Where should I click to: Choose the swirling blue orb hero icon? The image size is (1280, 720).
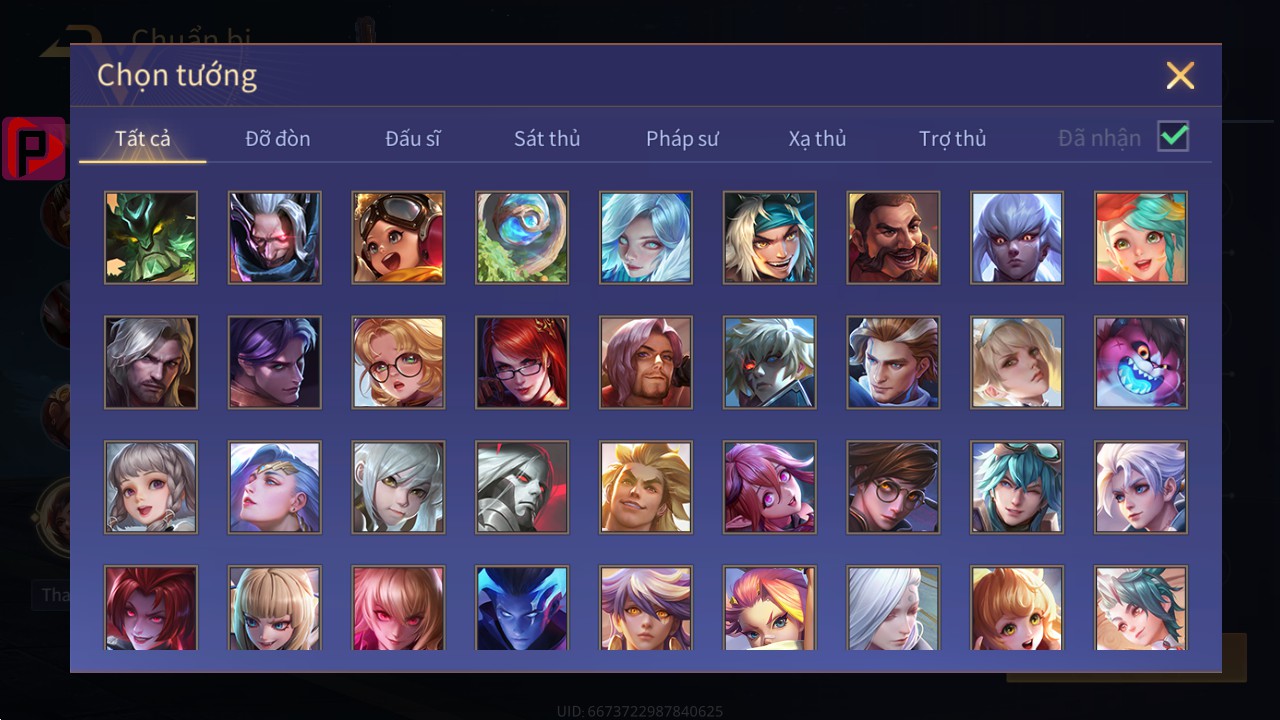click(522, 238)
